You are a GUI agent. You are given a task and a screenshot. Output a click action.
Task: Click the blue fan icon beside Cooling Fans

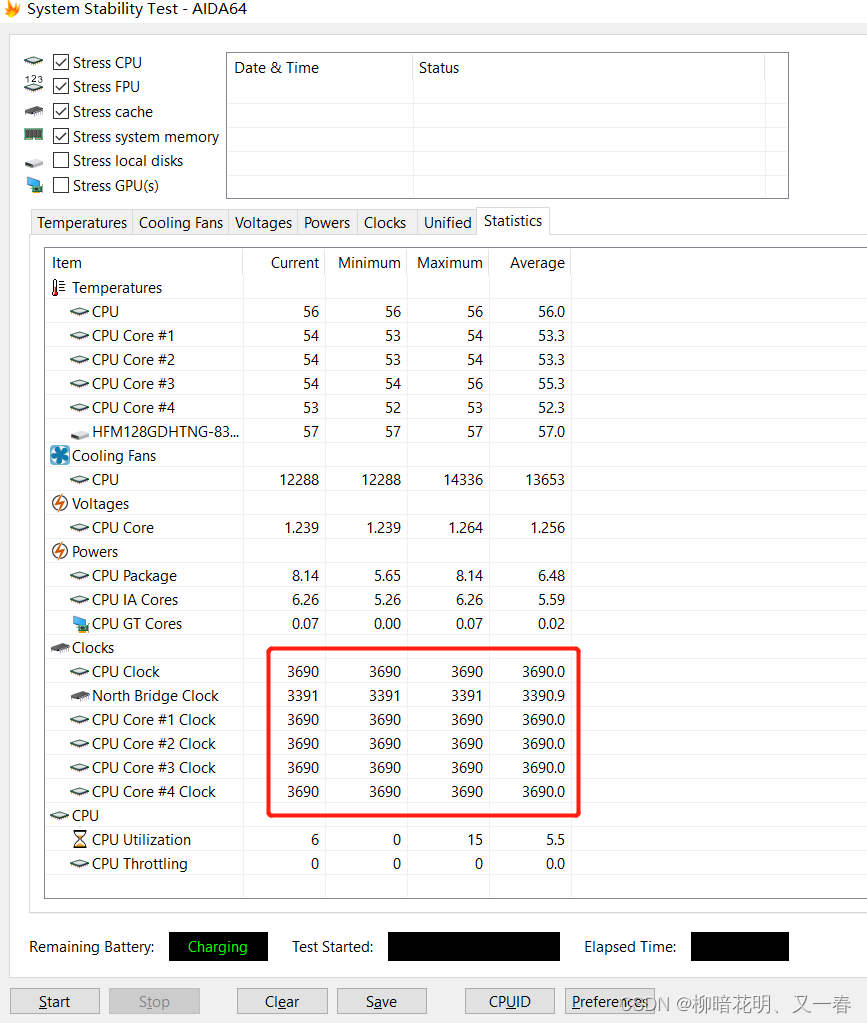point(59,455)
